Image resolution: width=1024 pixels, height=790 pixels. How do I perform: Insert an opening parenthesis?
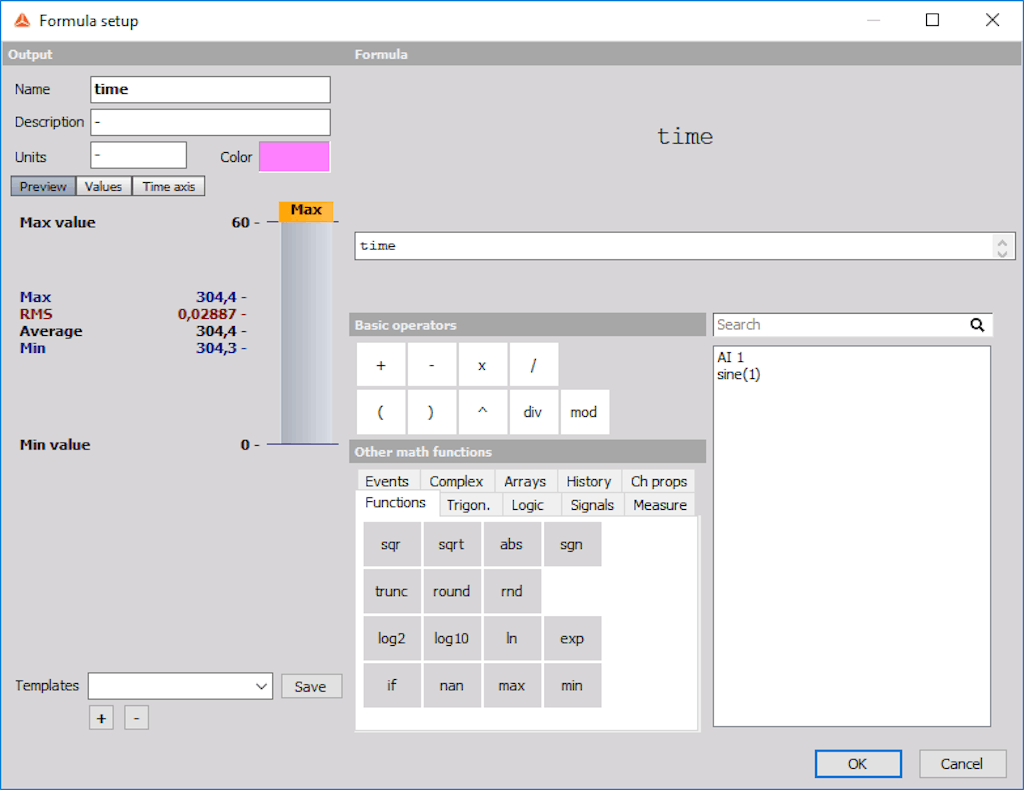point(381,412)
